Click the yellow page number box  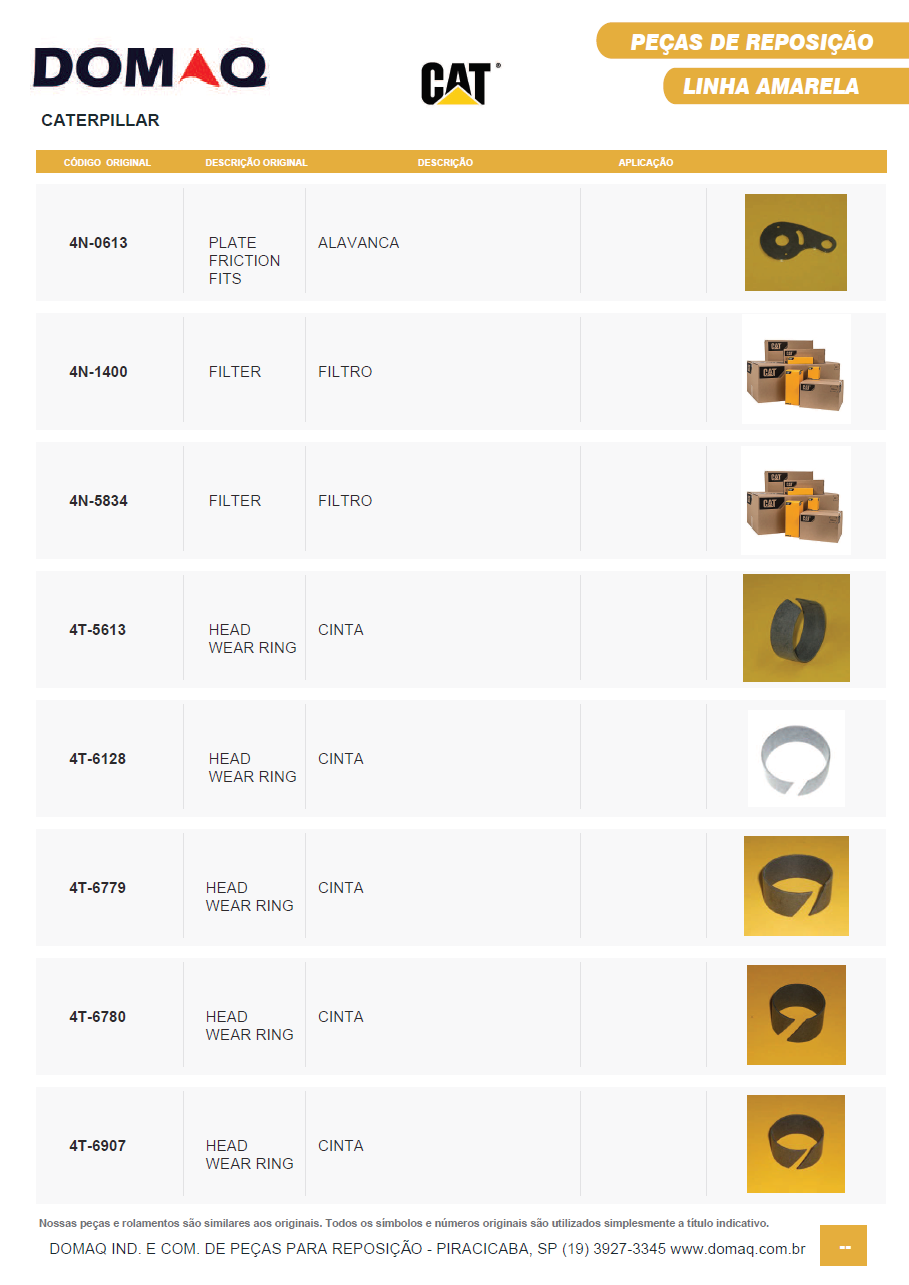[843, 1246]
